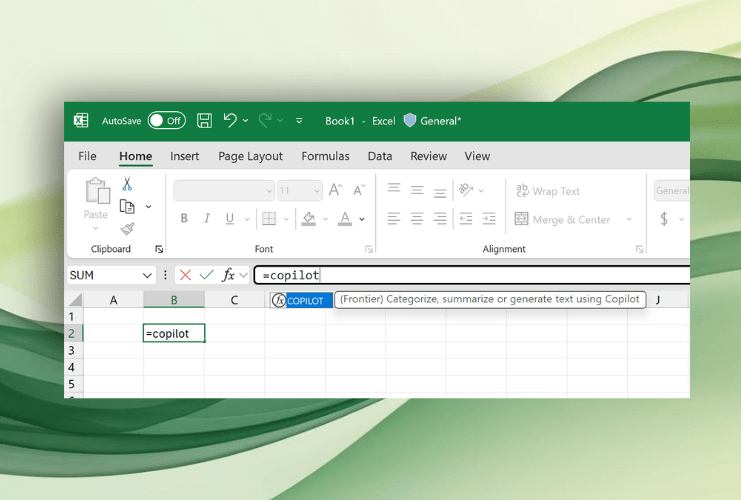Click the Wrap Text button
The width and height of the screenshot is (741, 500).
(547, 191)
